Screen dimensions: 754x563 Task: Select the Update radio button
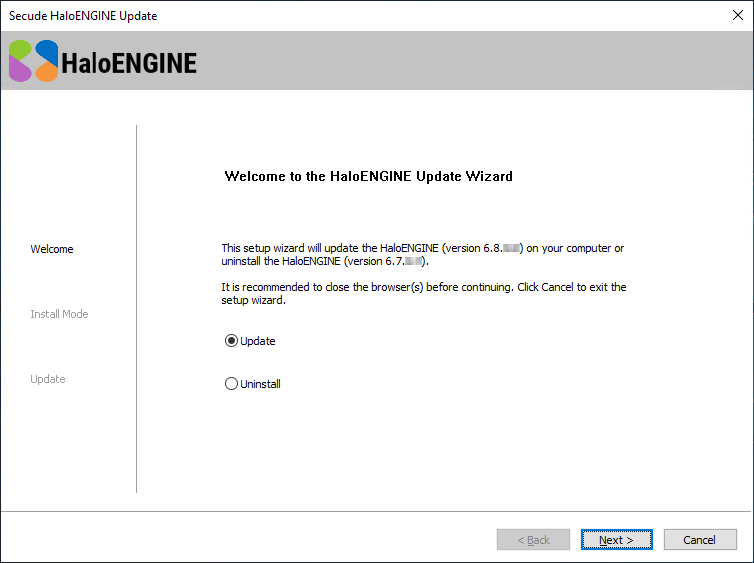[x=232, y=341]
